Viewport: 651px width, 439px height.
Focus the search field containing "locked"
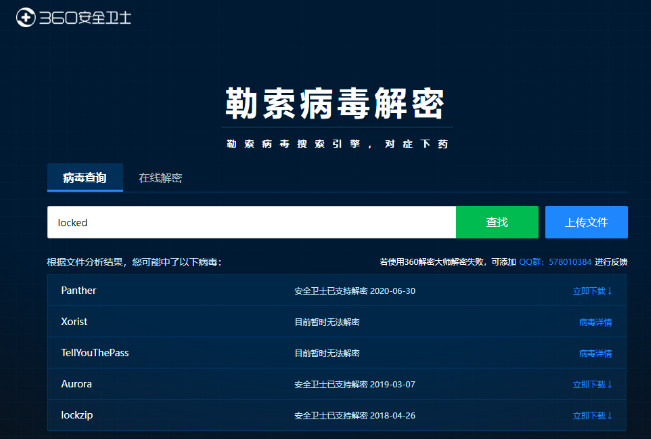(251, 222)
